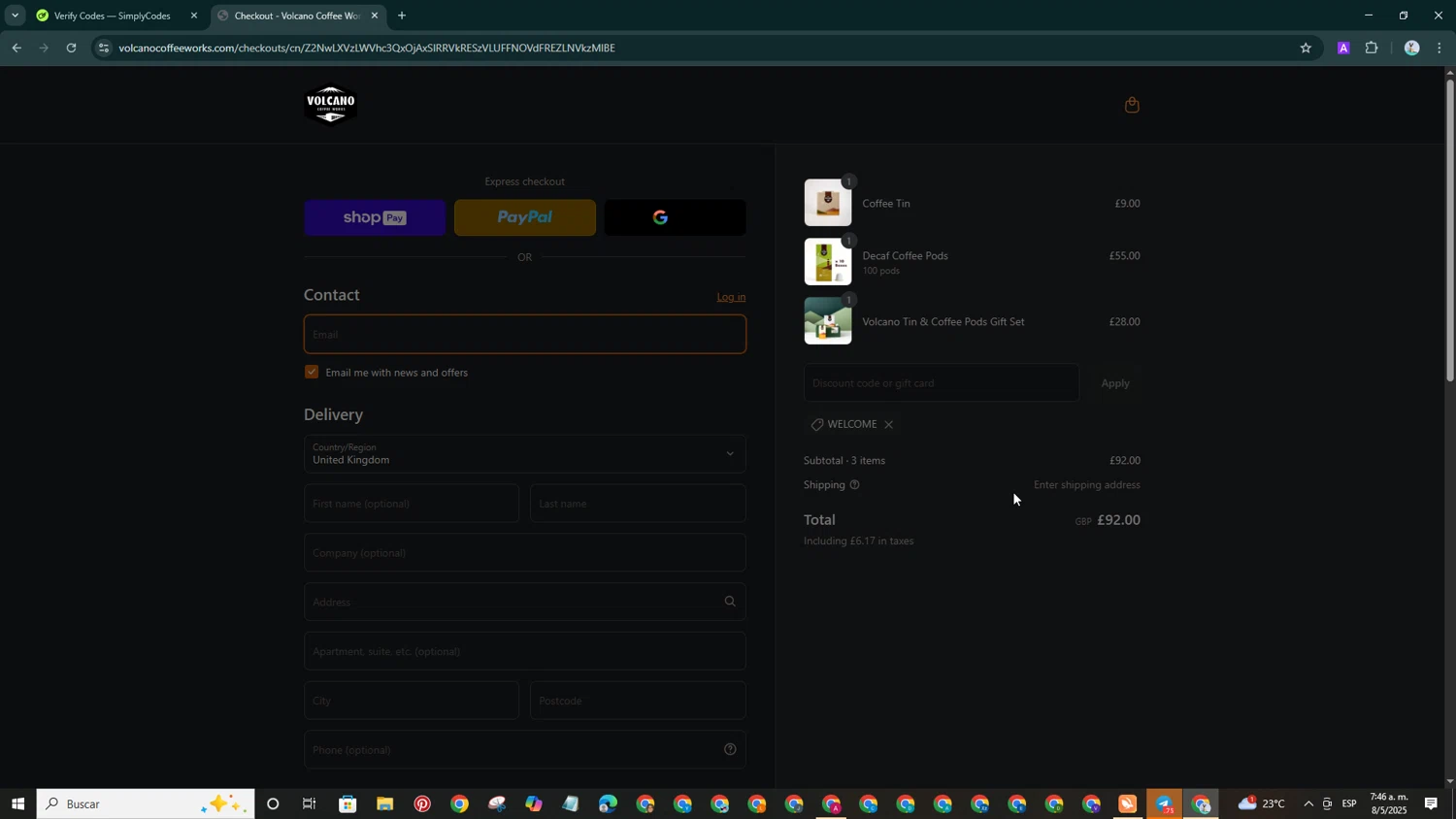
Task: Open Telegram from the taskbar
Action: click(x=1164, y=804)
